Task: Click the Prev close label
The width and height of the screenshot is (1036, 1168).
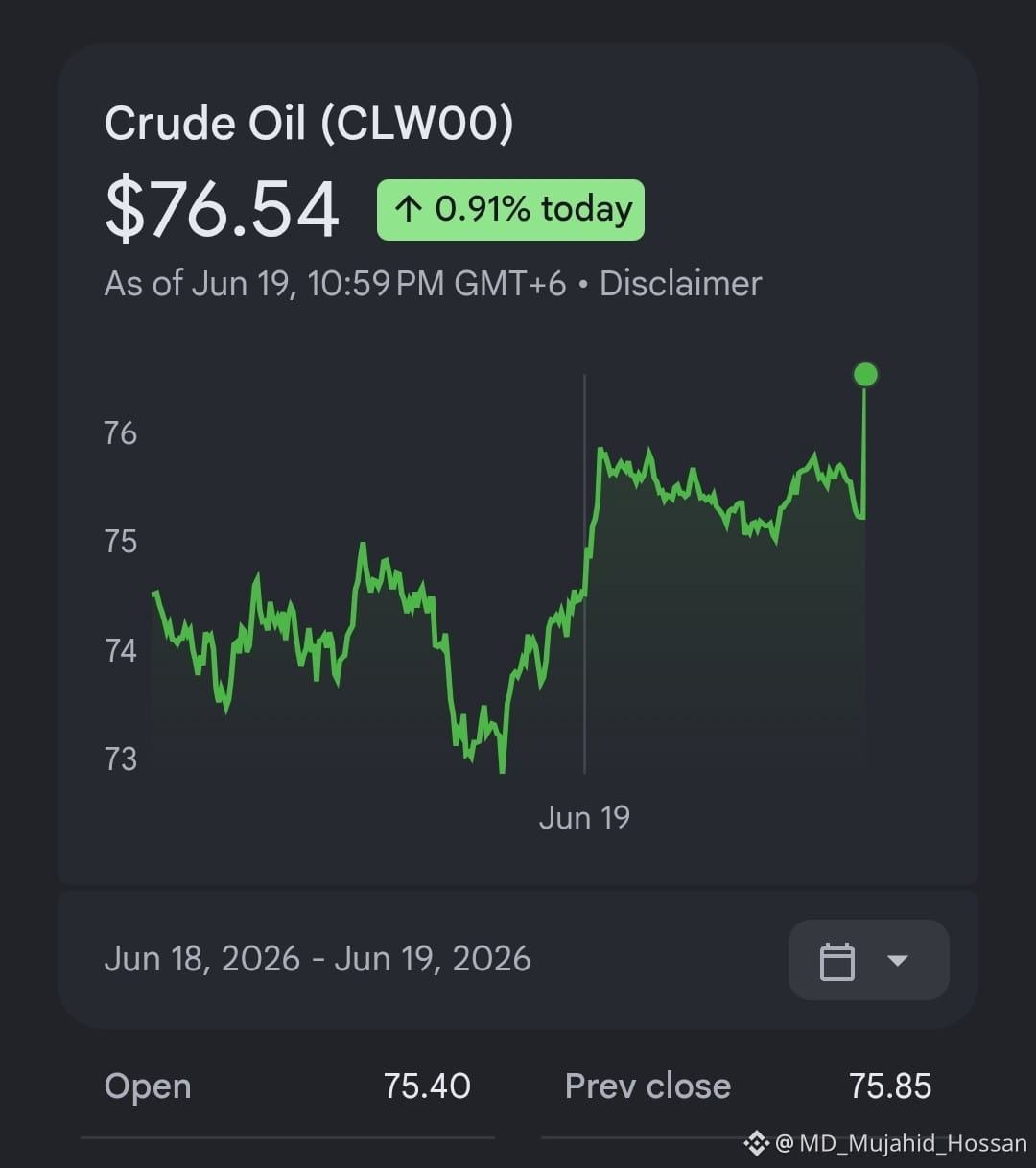Action: [647, 1086]
